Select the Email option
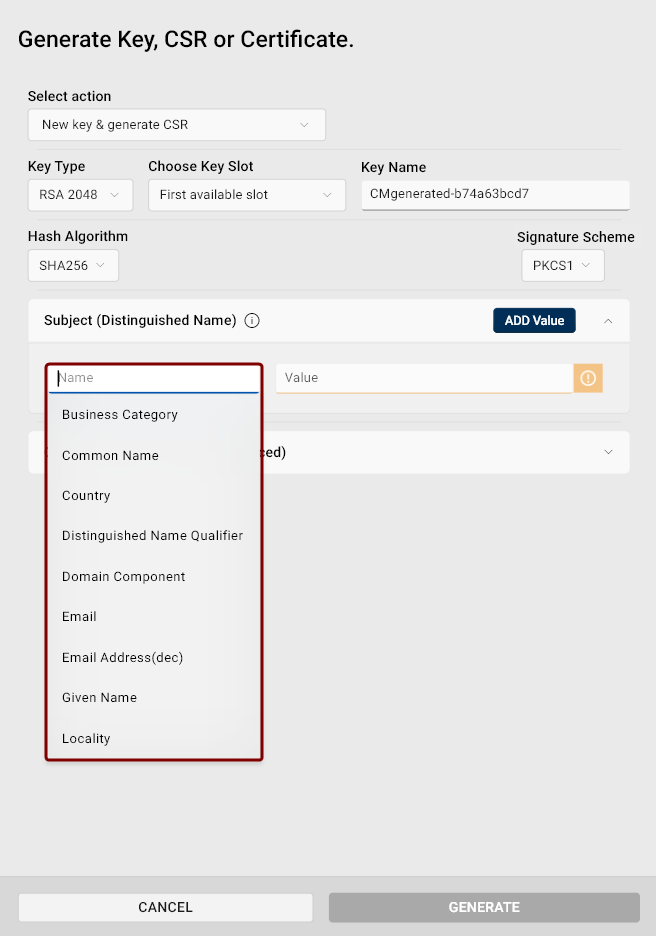The image size is (656, 936). 79,617
